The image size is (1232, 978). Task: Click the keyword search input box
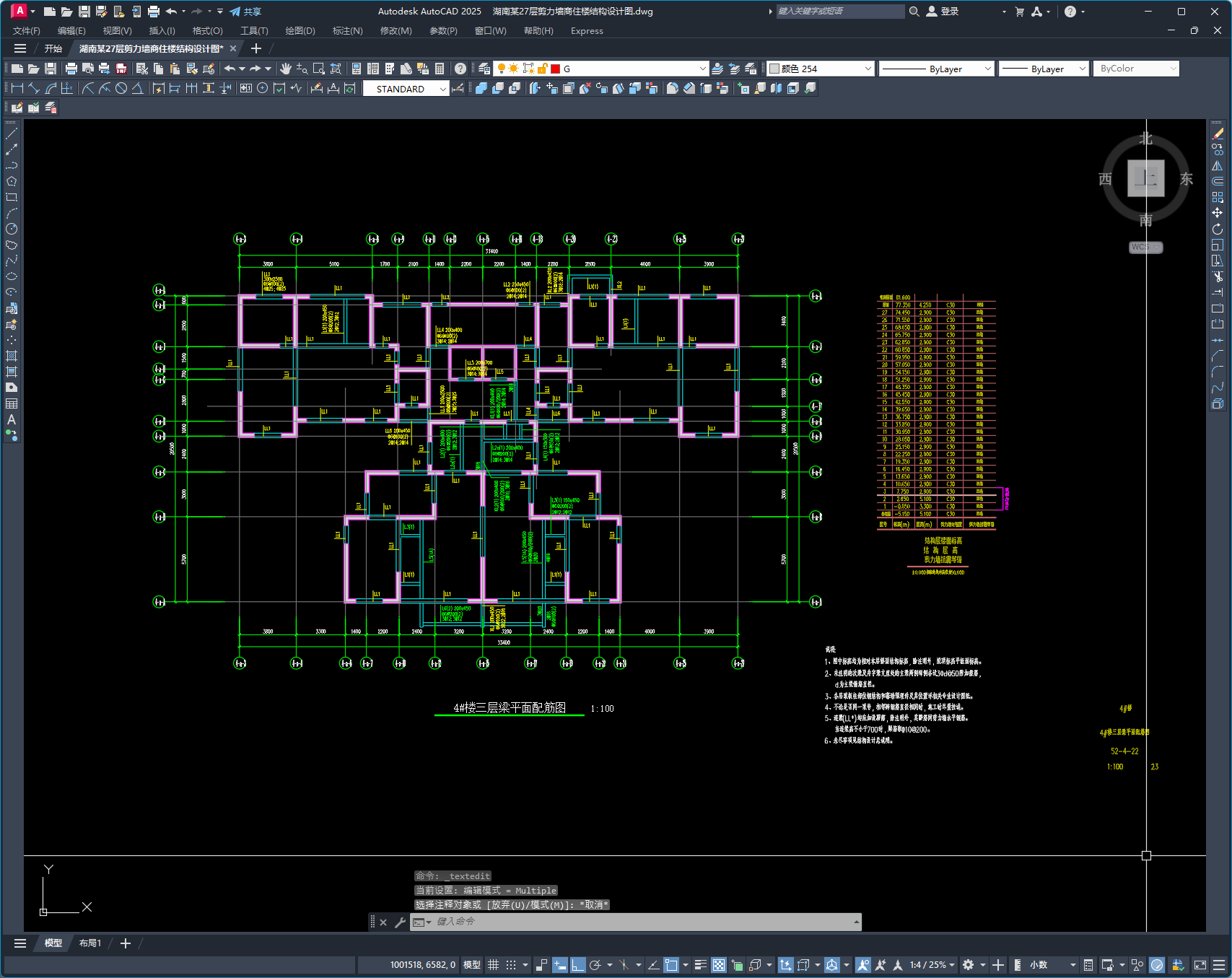(x=840, y=12)
